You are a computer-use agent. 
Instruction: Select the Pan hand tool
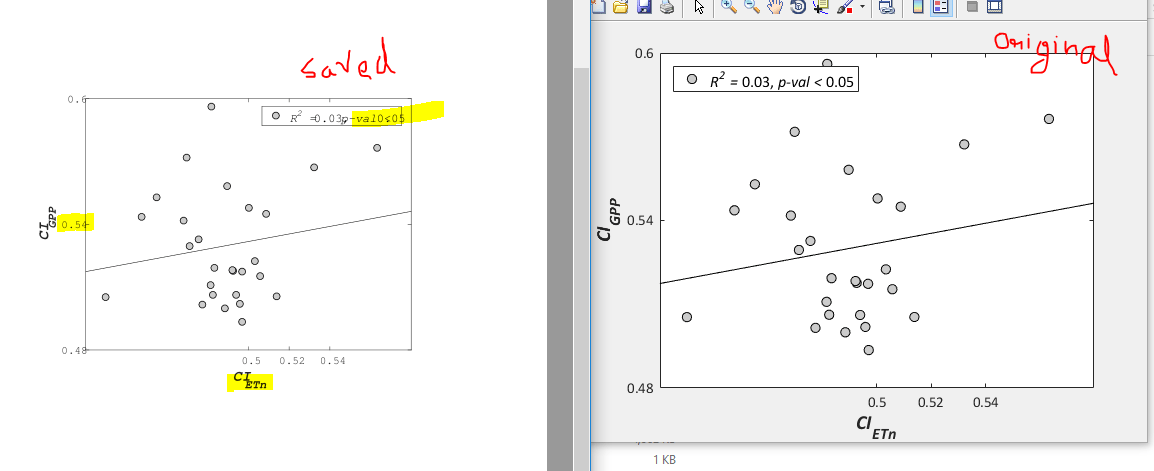tap(774, 7)
